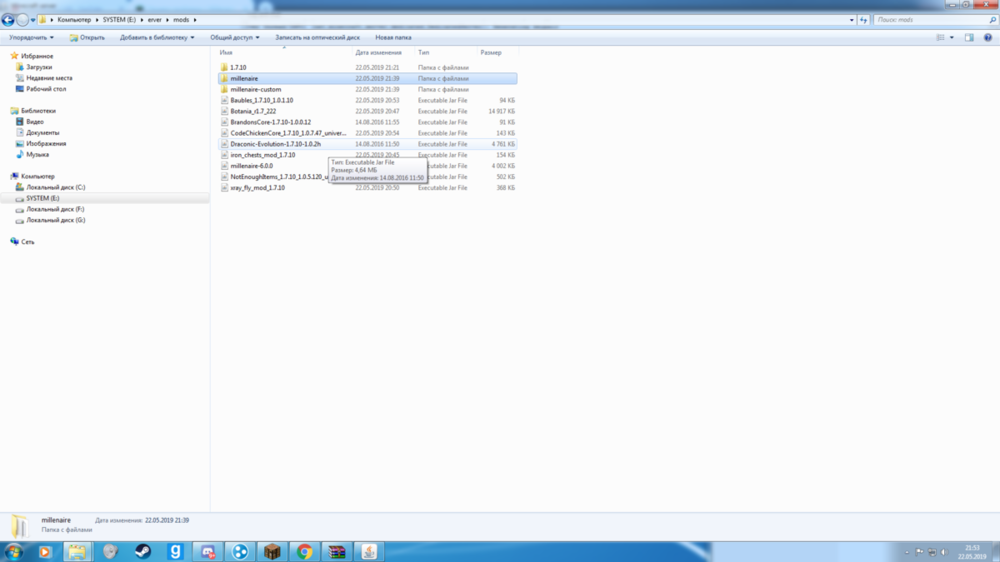
Task: Open Google Chrome from the taskbar
Action: tap(305, 551)
